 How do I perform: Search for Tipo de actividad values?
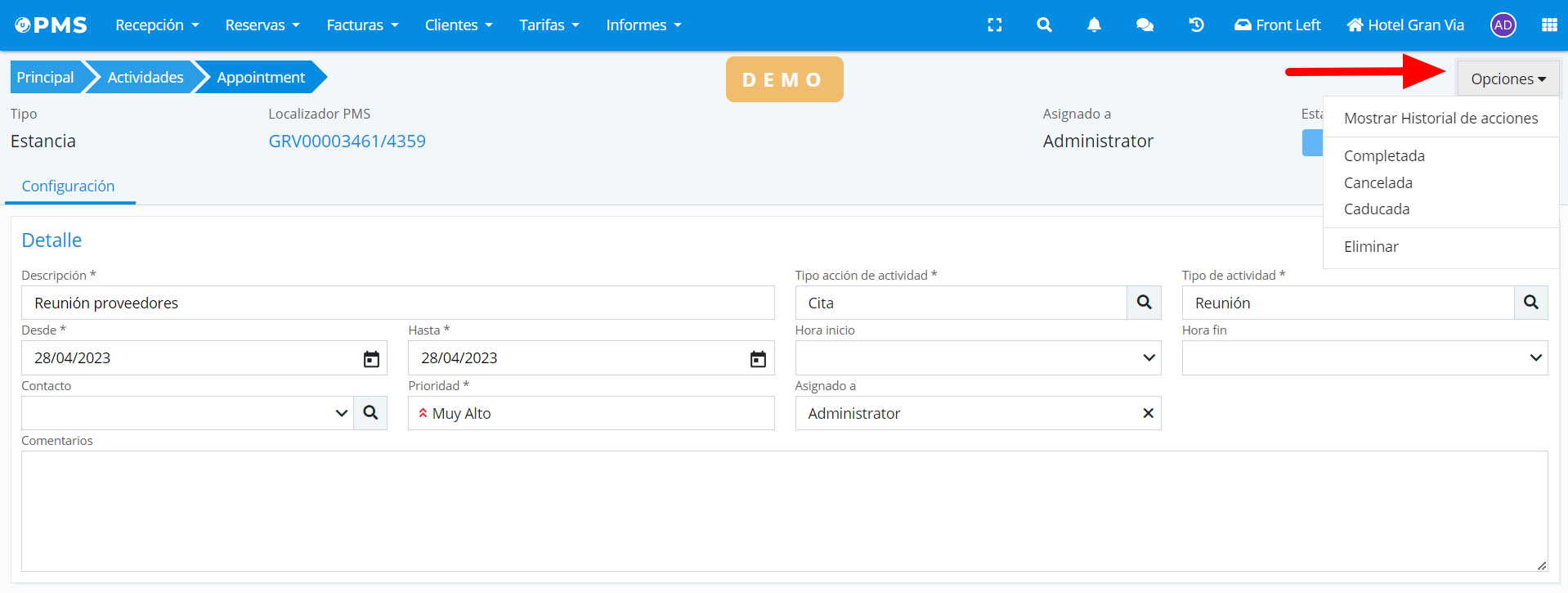click(x=1530, y=303)
